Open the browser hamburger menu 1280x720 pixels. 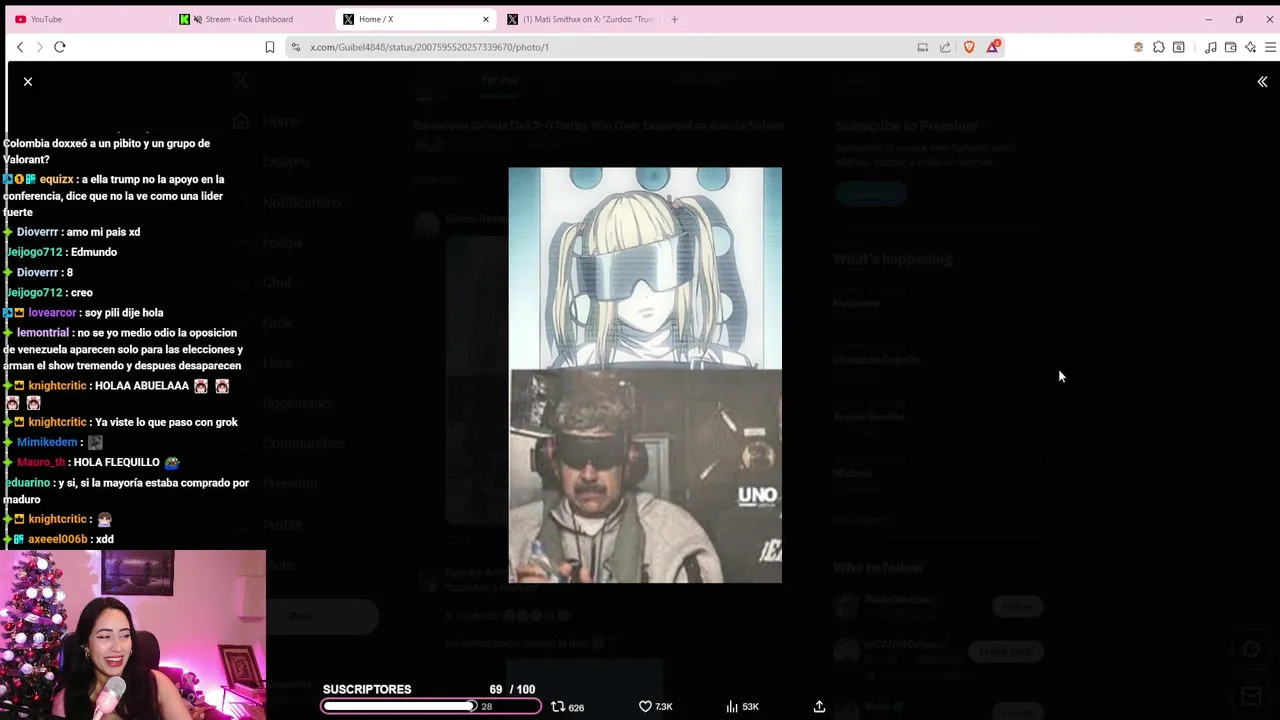1270,47
